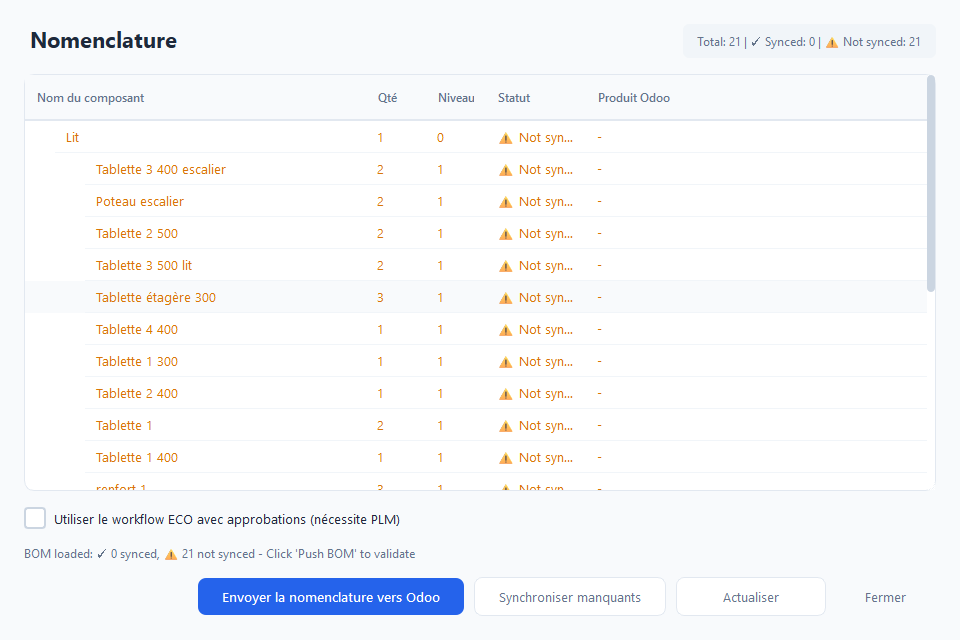Click the warning icon for Tablette 2 400

506,394
